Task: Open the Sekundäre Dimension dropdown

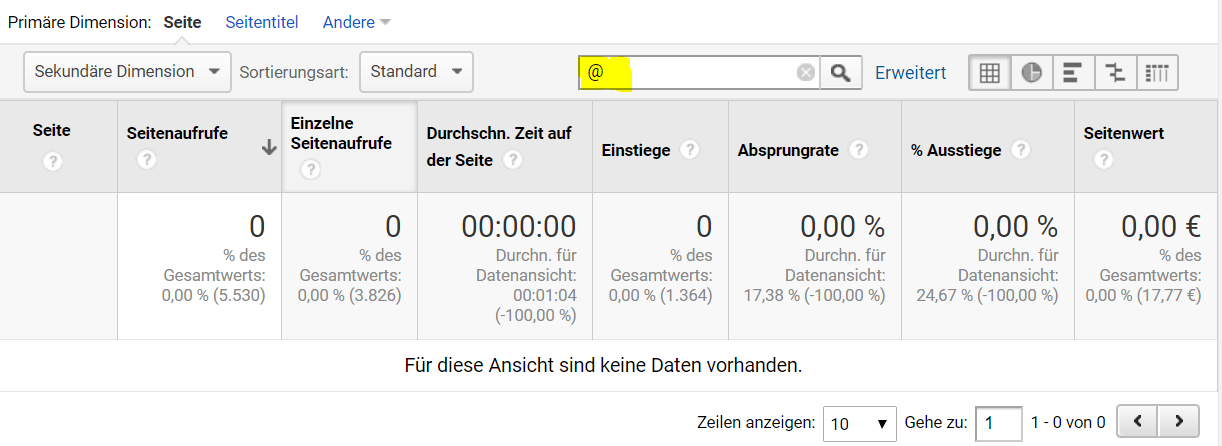Action: click(127, 72)
